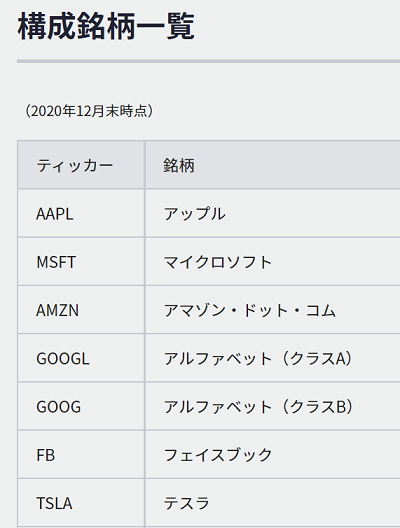Image resolution: width=400 pixels, height=528 pixels.
Task: Select the GOOGL ticker cell
Action: 81,358
